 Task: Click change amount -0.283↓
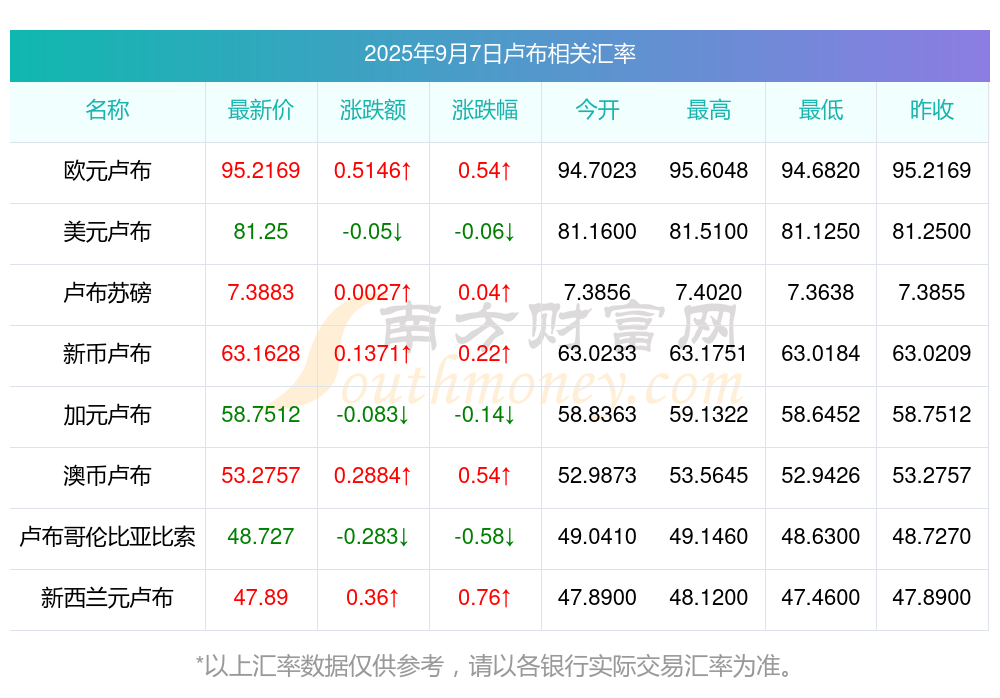point(373,536)
